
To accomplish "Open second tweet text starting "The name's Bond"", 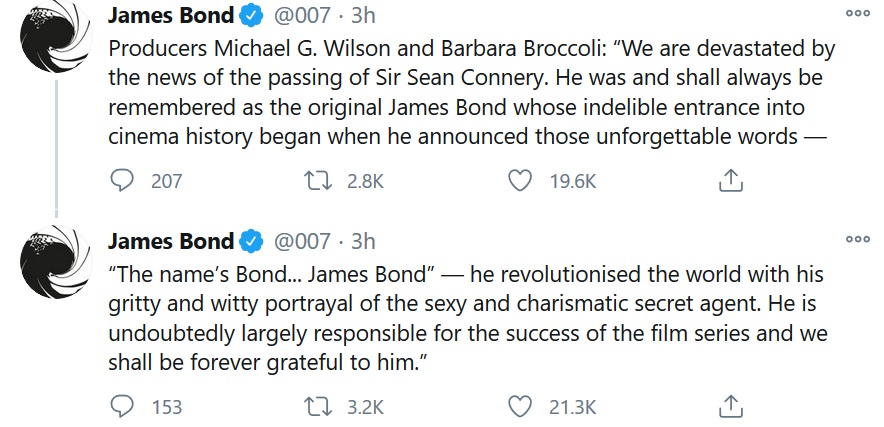I will (x=467, y=319).
